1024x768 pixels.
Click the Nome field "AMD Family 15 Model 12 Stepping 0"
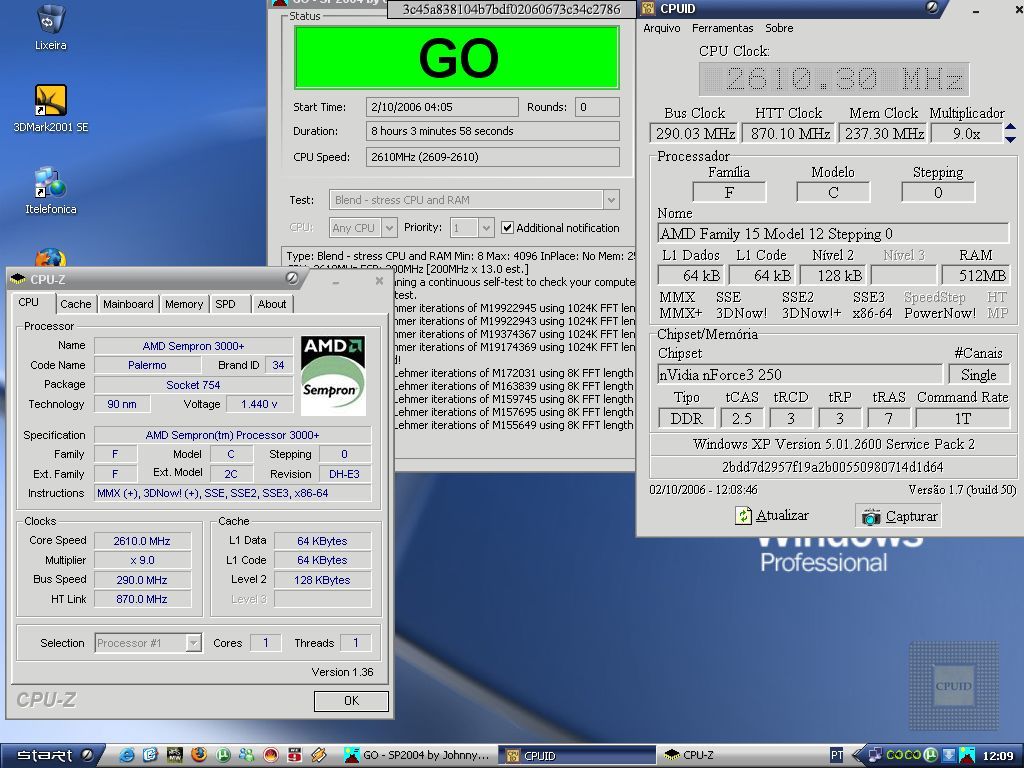pos(833,234)
